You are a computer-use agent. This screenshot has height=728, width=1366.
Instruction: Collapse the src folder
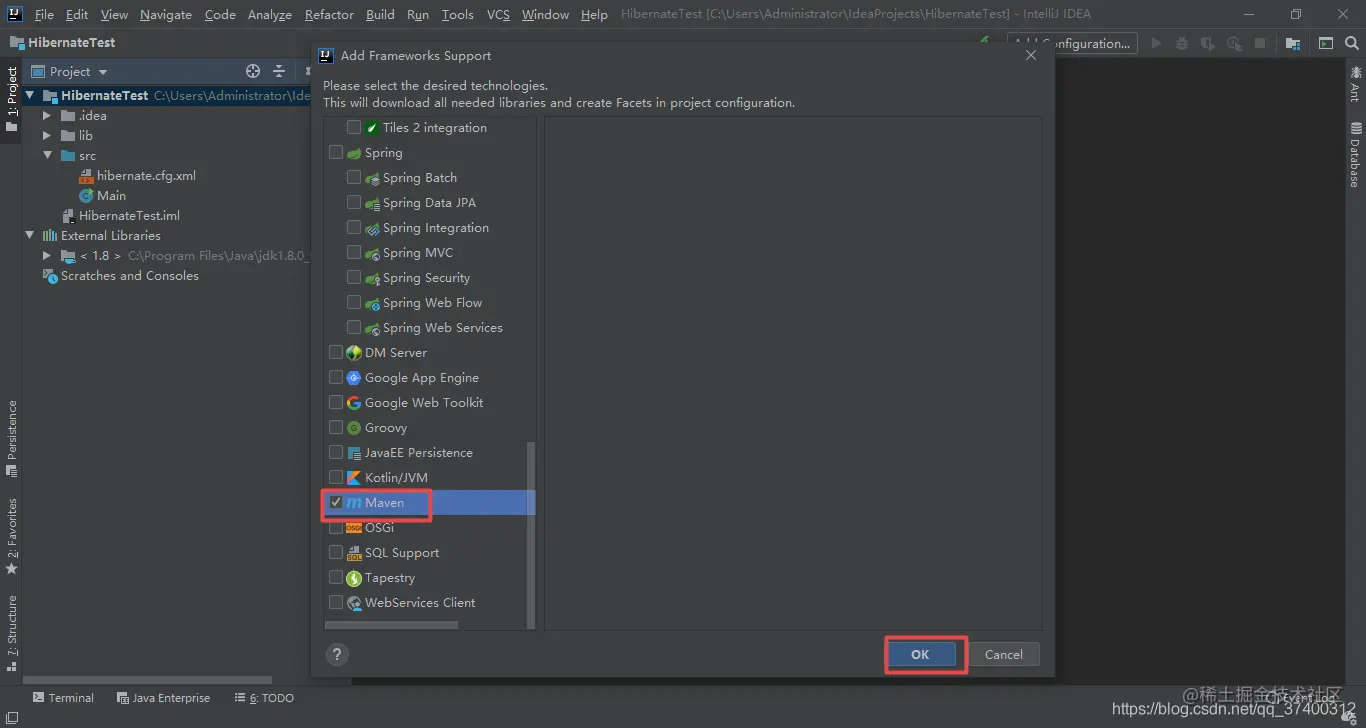click(47, 156)
